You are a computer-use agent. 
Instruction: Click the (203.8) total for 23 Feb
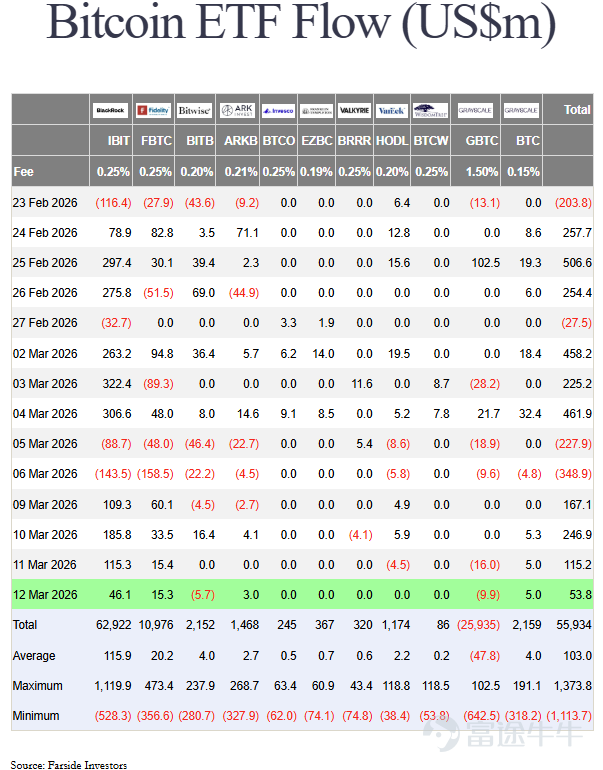pos(573,203)
